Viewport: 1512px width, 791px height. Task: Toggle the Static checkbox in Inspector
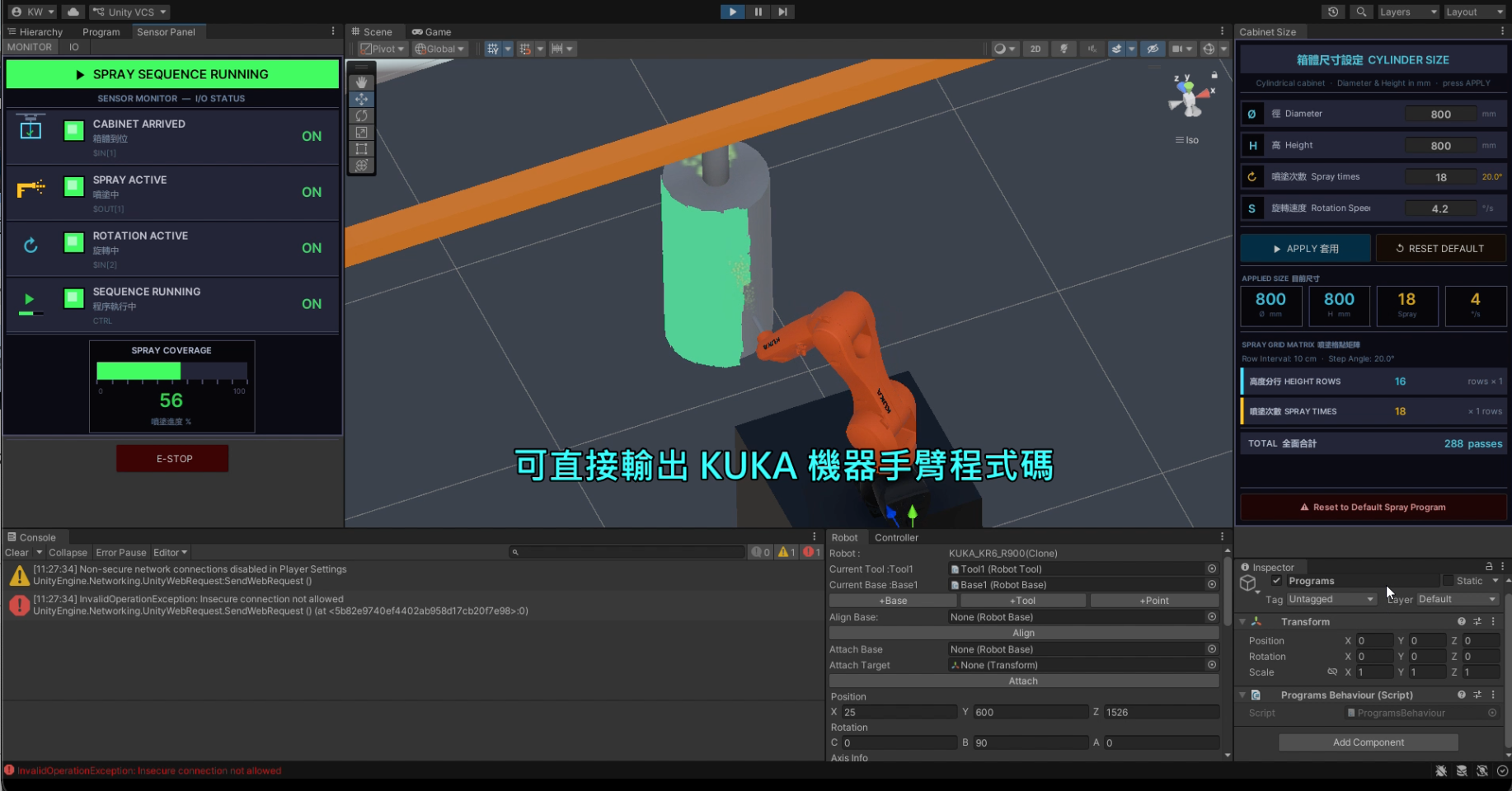pyautogui.click(x=1448, y=581)
